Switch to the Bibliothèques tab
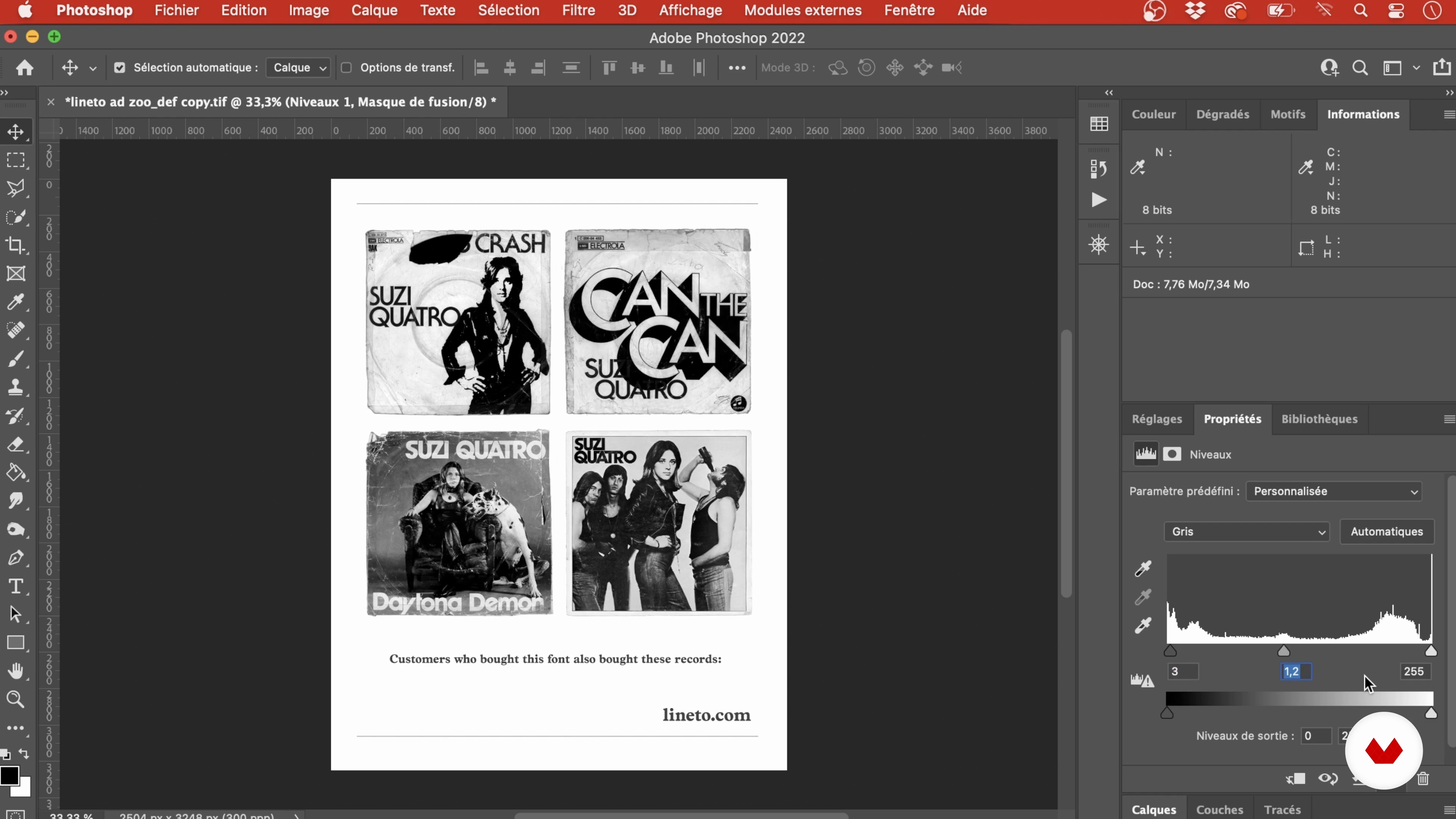 click(x=1319, y=419)
